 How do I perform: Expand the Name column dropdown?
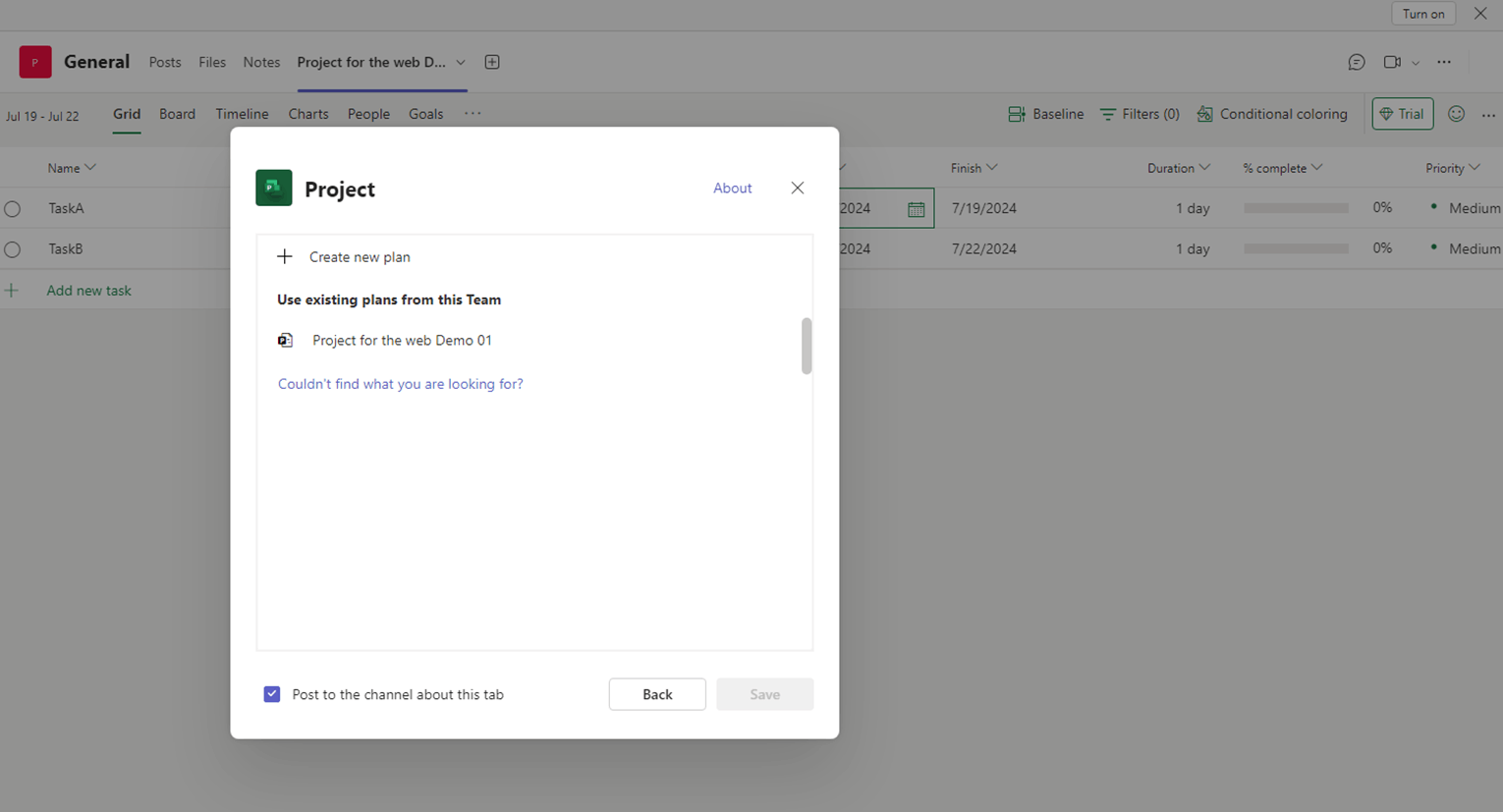click(x=90, y=168)
